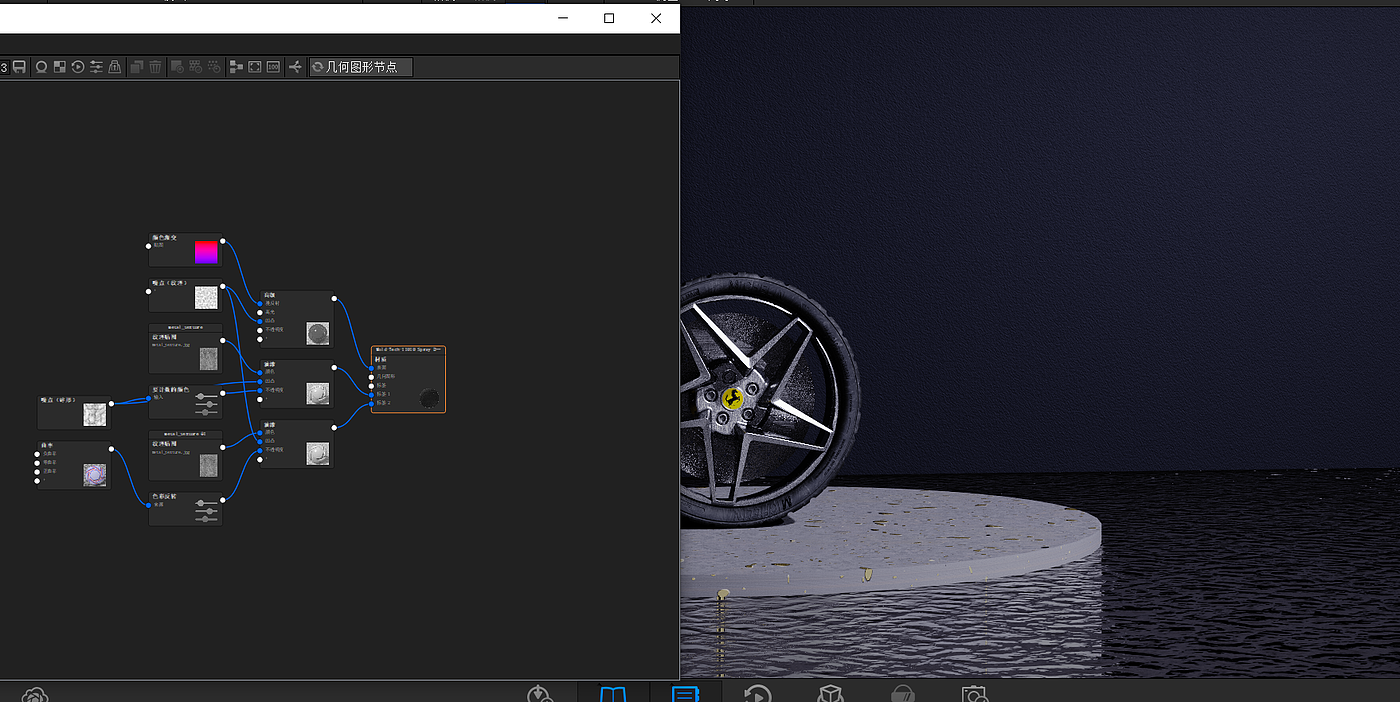
Task: Reset zoom with the 100 percent icon
Action: 273,67
